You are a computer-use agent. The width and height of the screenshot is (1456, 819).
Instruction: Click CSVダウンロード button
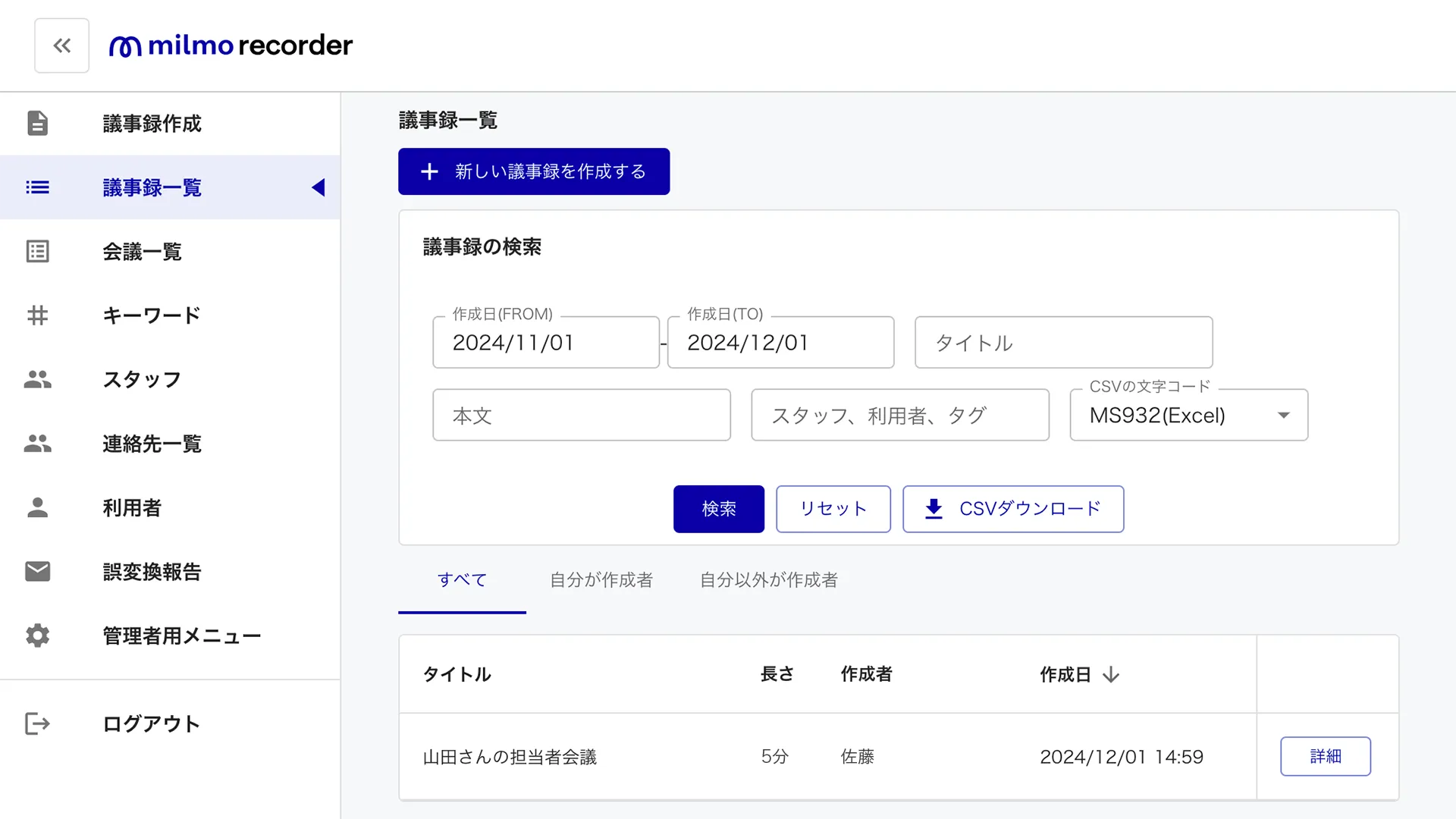(x=1012, y=509)
